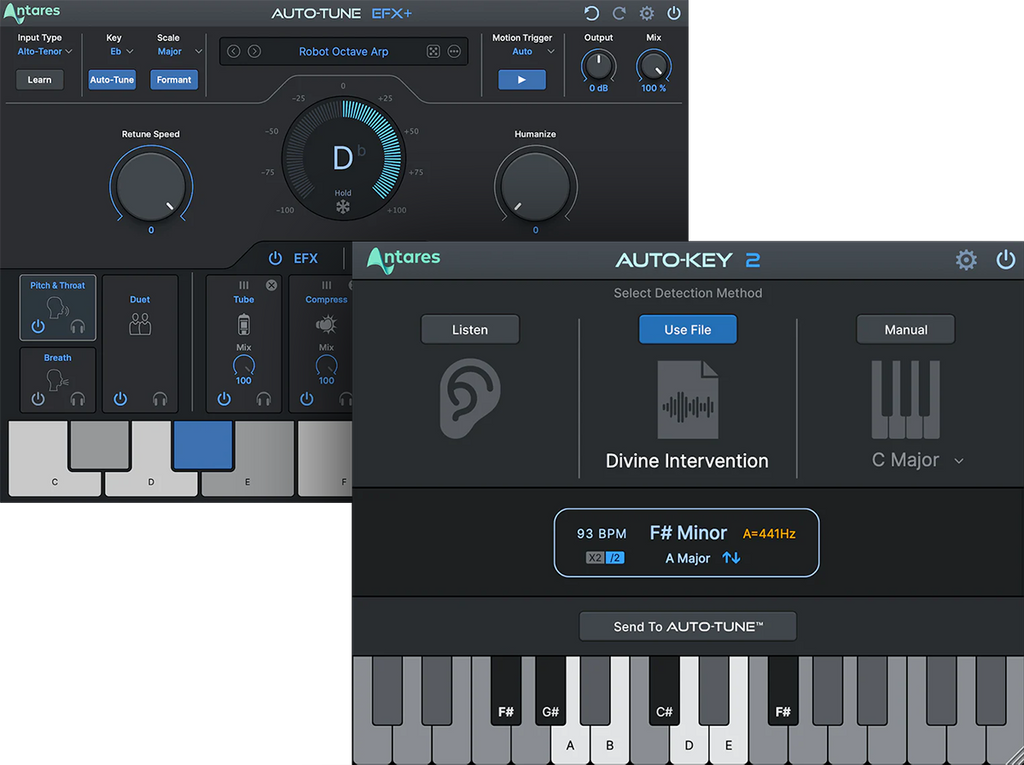Click the Tube effect vacuum tube icon
Viewport: 1024px width, 765px height.
(x=244, y=324)
